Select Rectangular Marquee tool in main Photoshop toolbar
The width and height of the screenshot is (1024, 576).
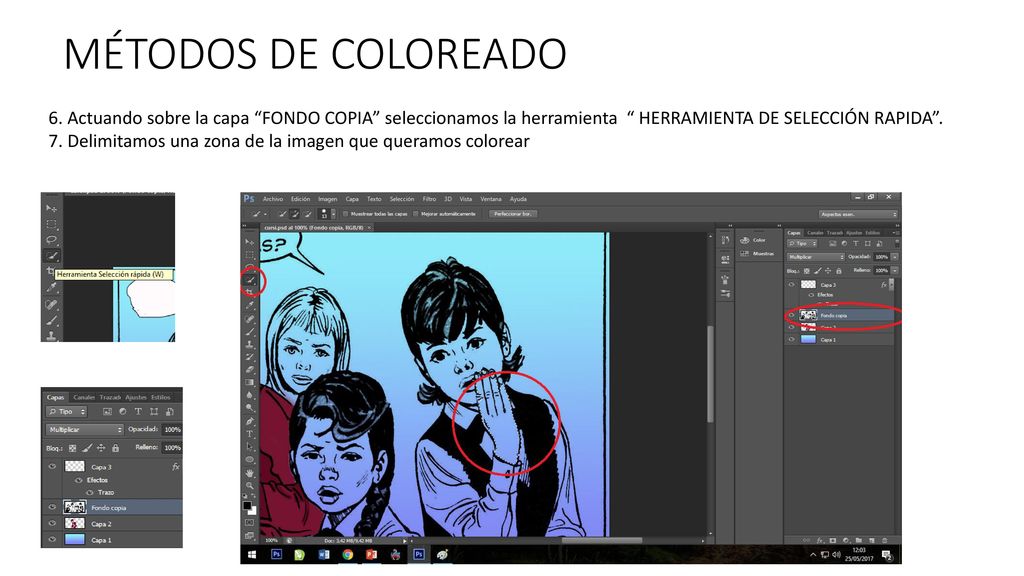pyautogui.click(x=249, y=255)
